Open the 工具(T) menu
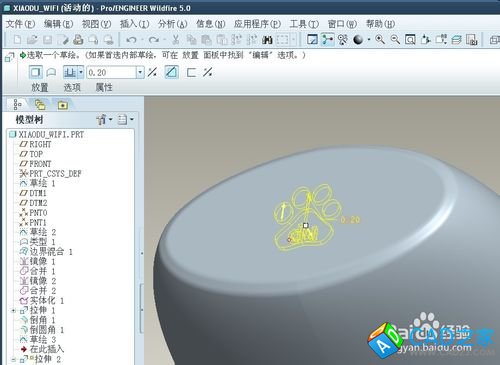This screenshot has height=365, width=500. (x=304, y=24)
